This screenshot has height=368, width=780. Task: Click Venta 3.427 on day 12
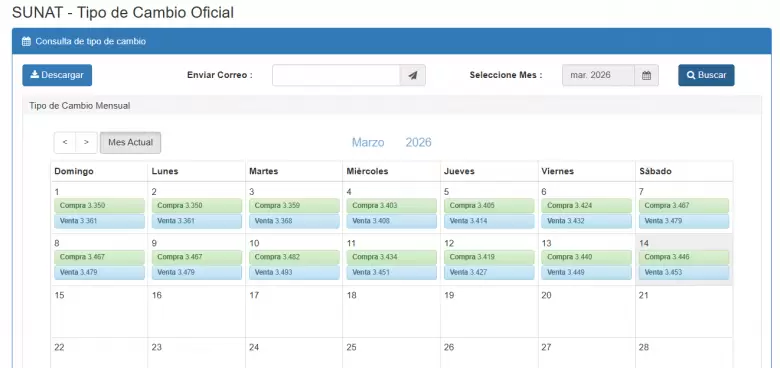coord(489,273)
